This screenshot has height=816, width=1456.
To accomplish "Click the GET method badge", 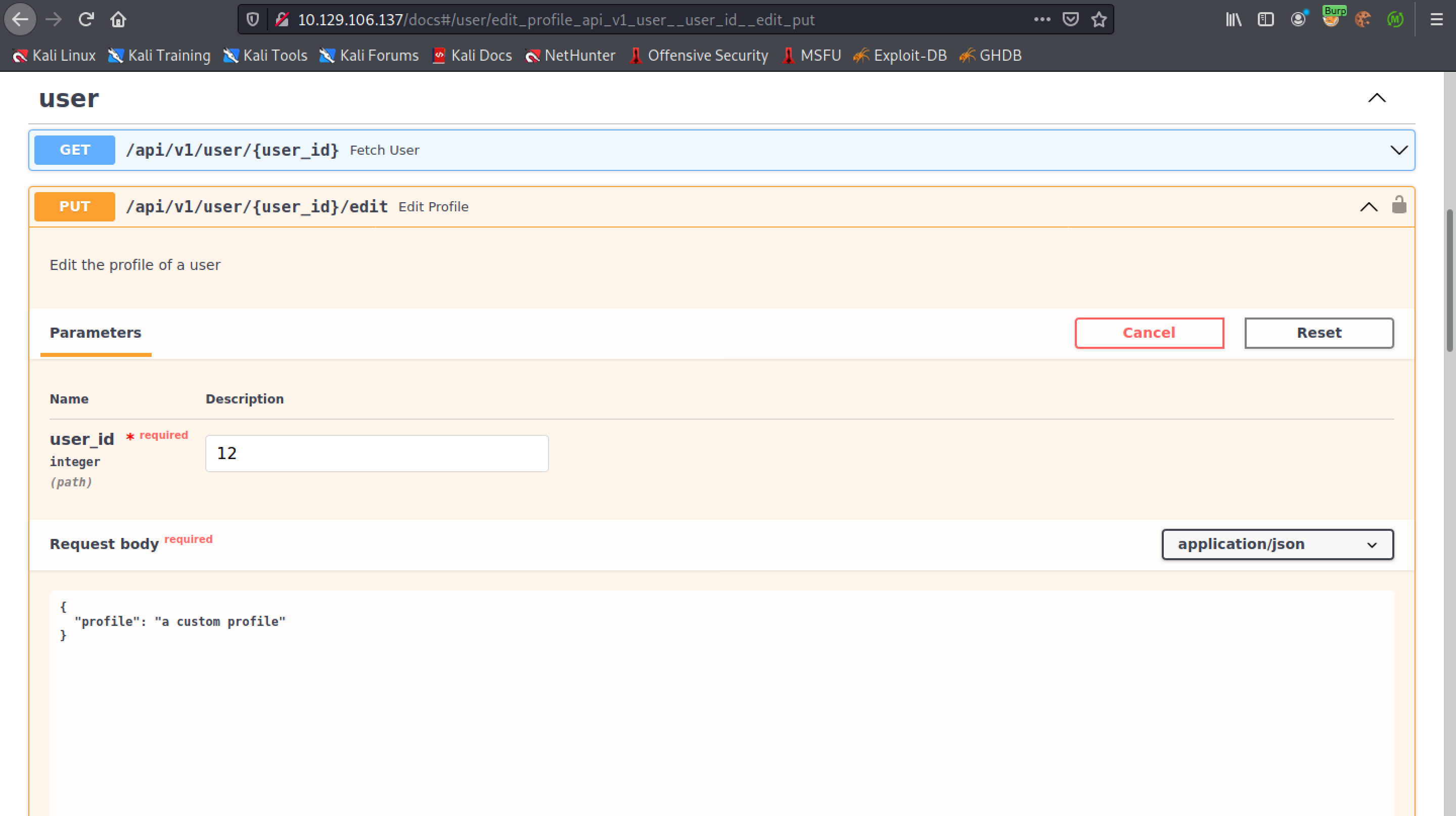I will click(x=75, y=150).
